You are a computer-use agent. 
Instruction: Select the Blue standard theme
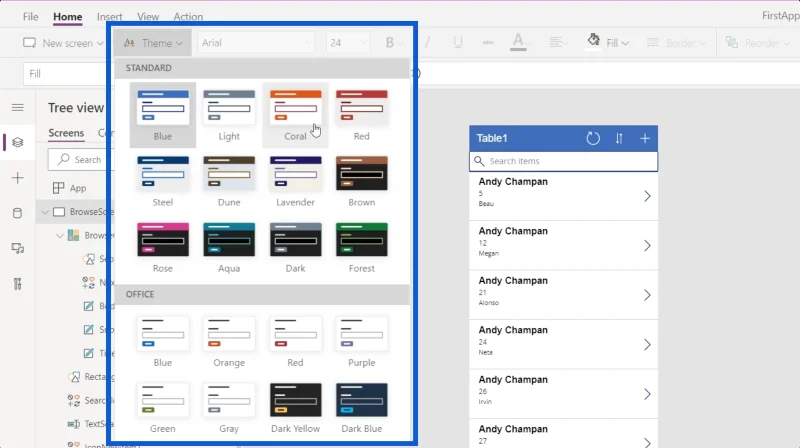point(163,115)
